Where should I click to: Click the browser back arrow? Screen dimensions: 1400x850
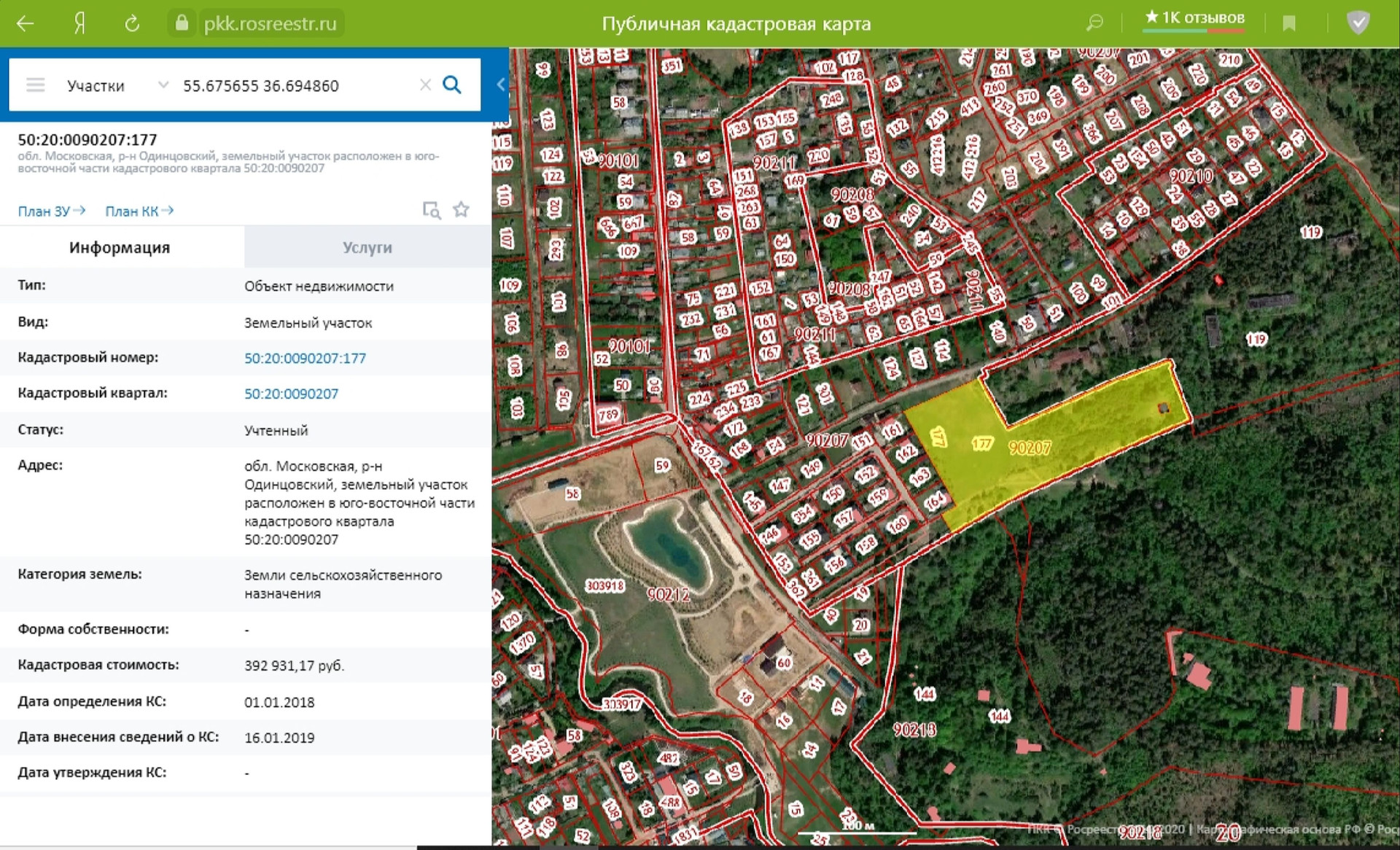25,23
